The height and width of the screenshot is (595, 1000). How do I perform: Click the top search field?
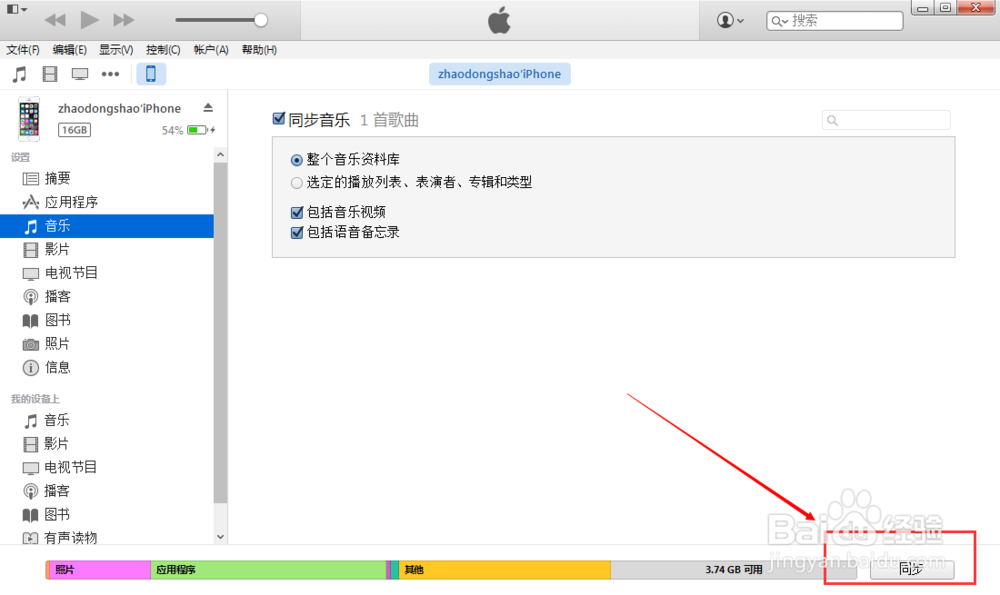pyautogui.click(x=834, y=21)
